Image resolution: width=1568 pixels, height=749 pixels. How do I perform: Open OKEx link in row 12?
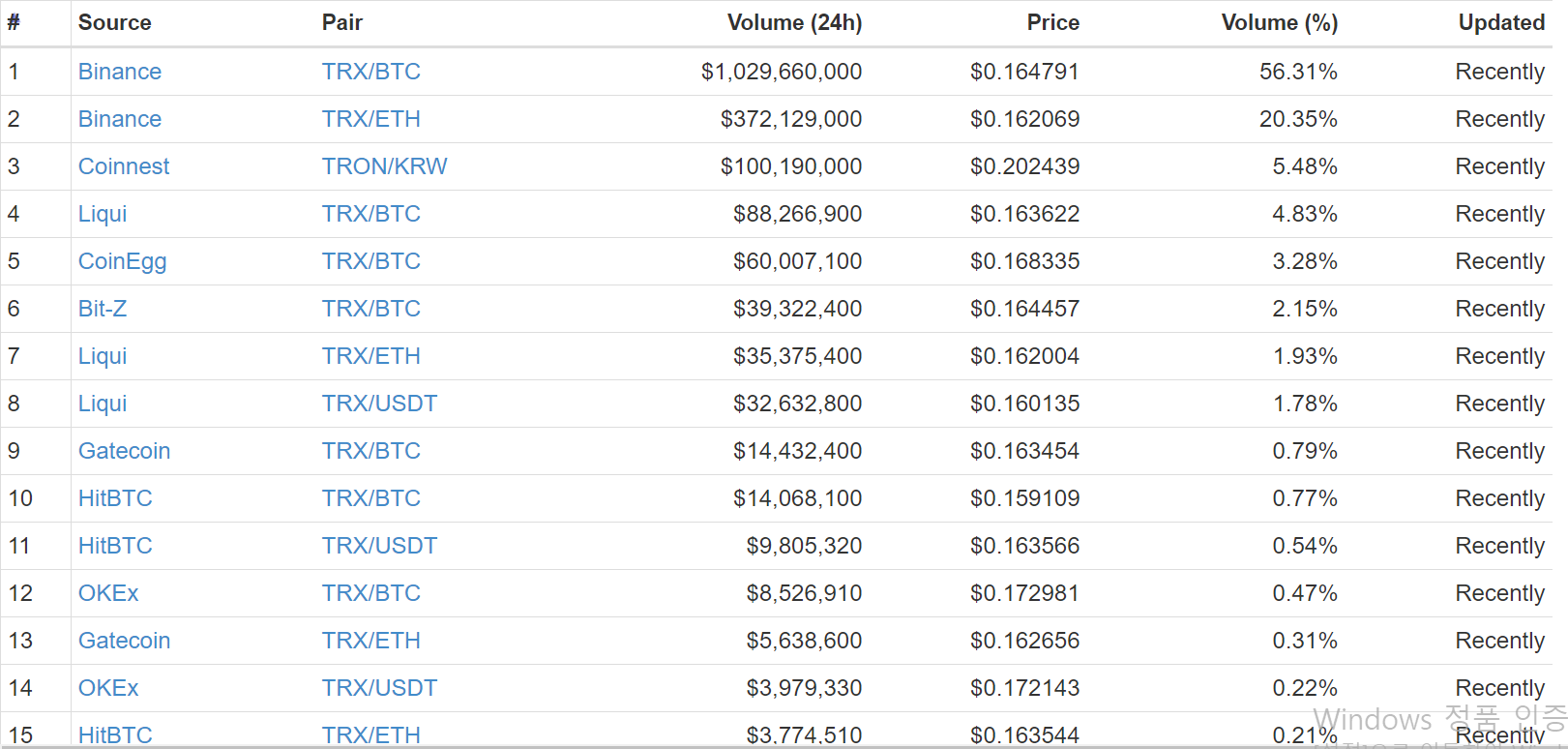click(108, 593)
